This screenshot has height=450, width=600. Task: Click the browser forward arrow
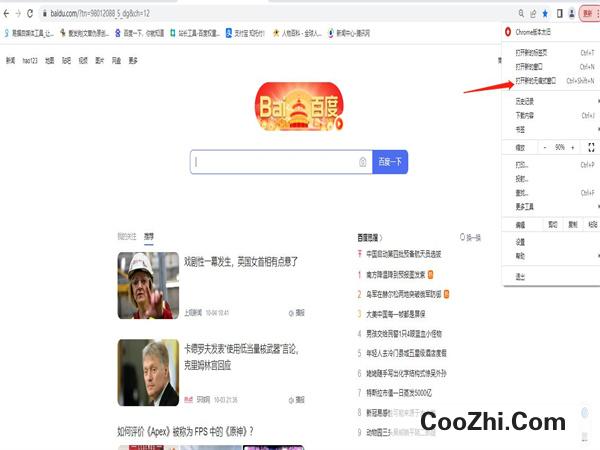[18, 13]
